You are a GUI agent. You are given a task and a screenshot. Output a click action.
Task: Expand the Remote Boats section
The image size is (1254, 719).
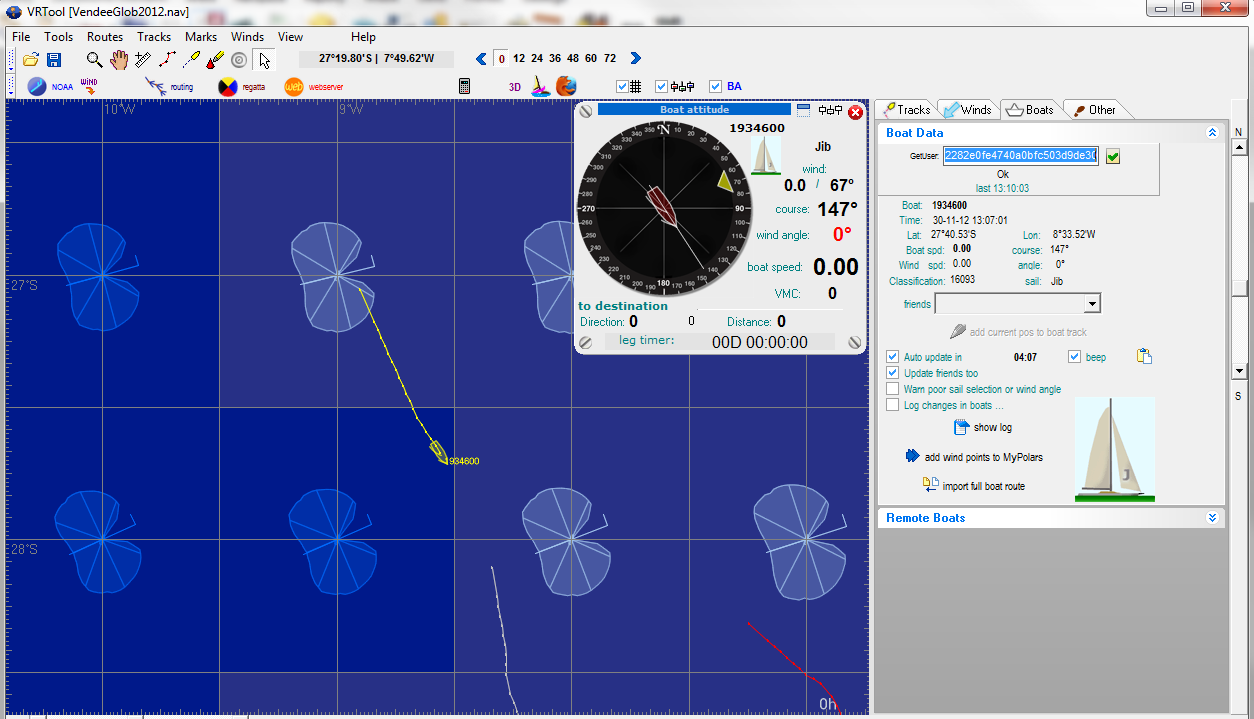click(1212, 518)
